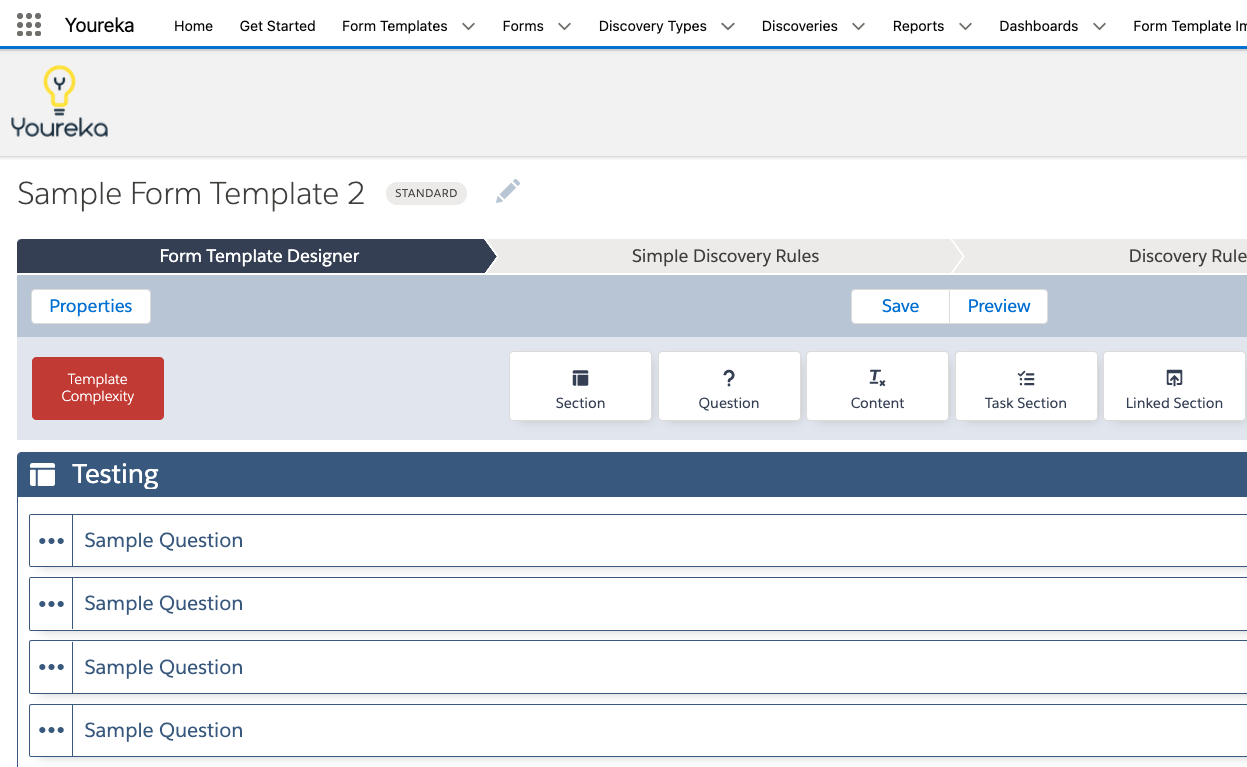Open the App Launcher grid icon
This screenshot has height=767, width=1247.
[x=29, y=24]
